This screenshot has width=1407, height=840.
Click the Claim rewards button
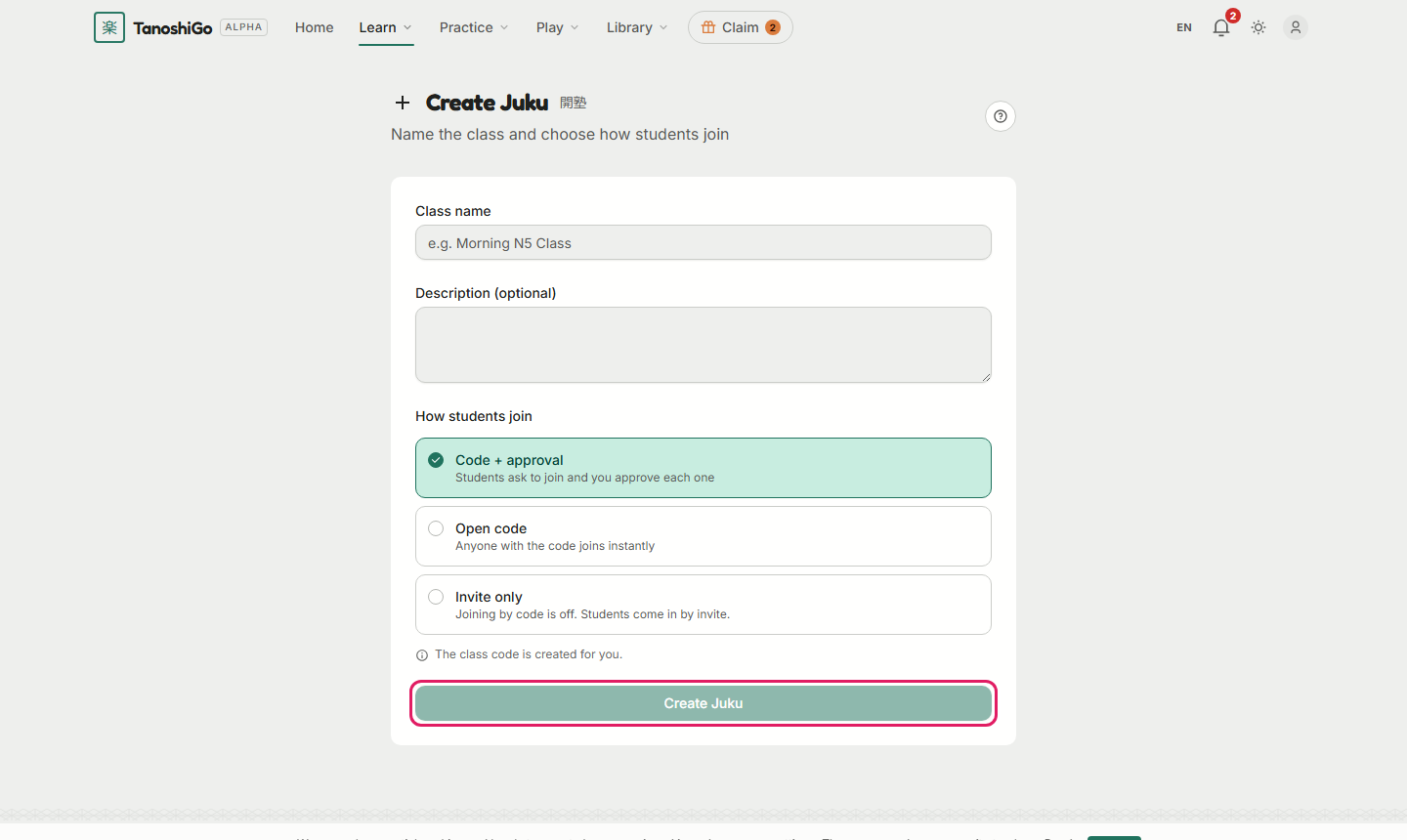[741, 27]
